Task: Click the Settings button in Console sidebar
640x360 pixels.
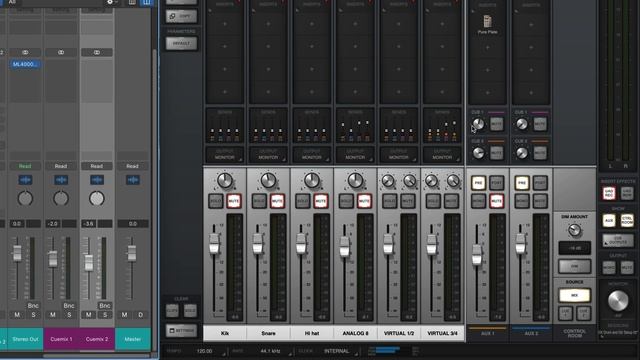Action: 182,331
